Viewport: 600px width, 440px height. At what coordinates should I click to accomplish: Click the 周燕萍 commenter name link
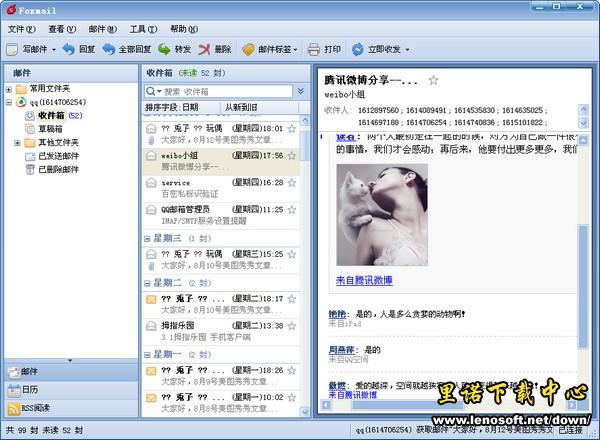tap(341, 350)
